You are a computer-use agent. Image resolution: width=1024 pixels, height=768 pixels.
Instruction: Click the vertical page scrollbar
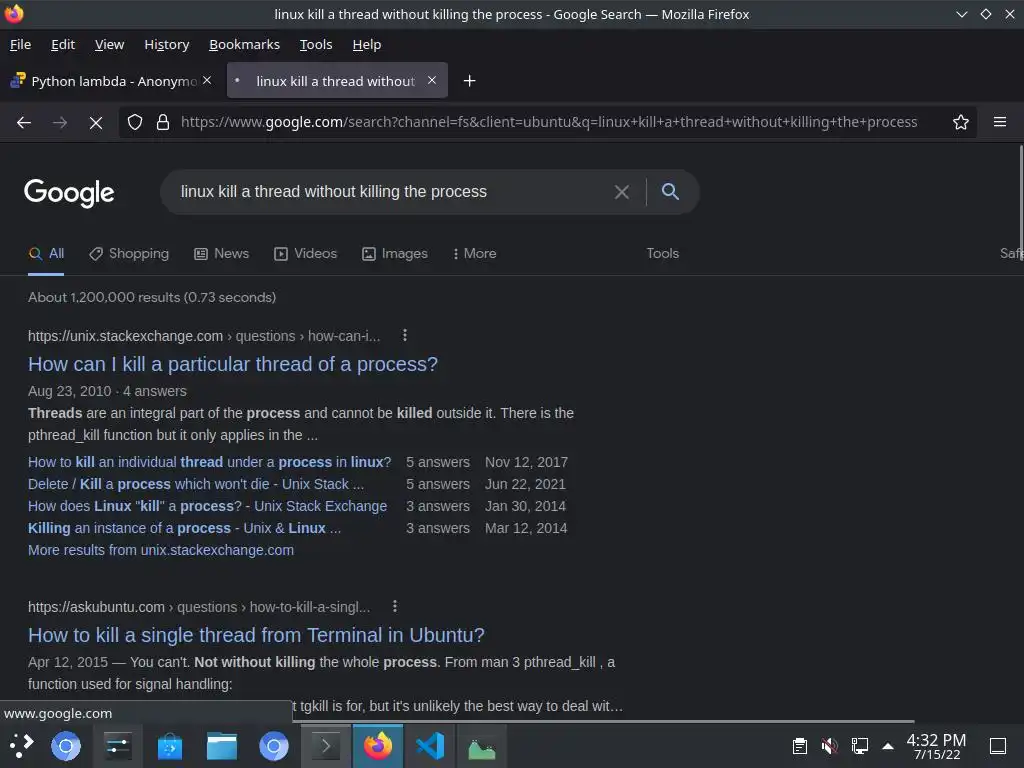[1021, 202]
